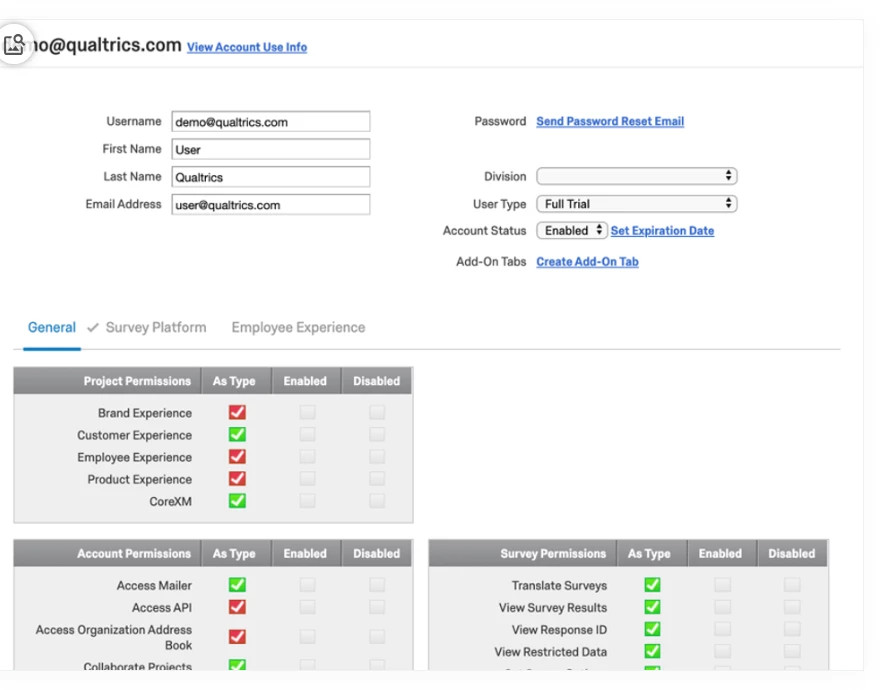
Task: Check Disabled for Brand Experience
Action: coord(377,413)
